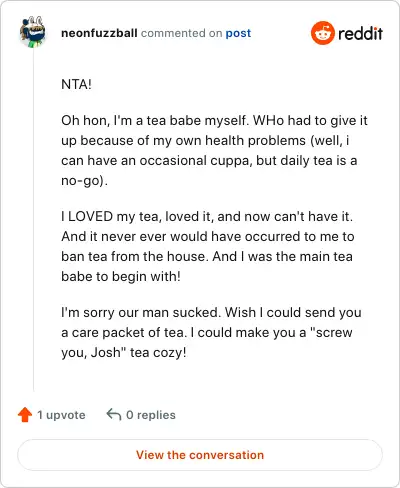Click the "no-go)." text line
This screenshot has height=488, width=400.
[84, 181]
